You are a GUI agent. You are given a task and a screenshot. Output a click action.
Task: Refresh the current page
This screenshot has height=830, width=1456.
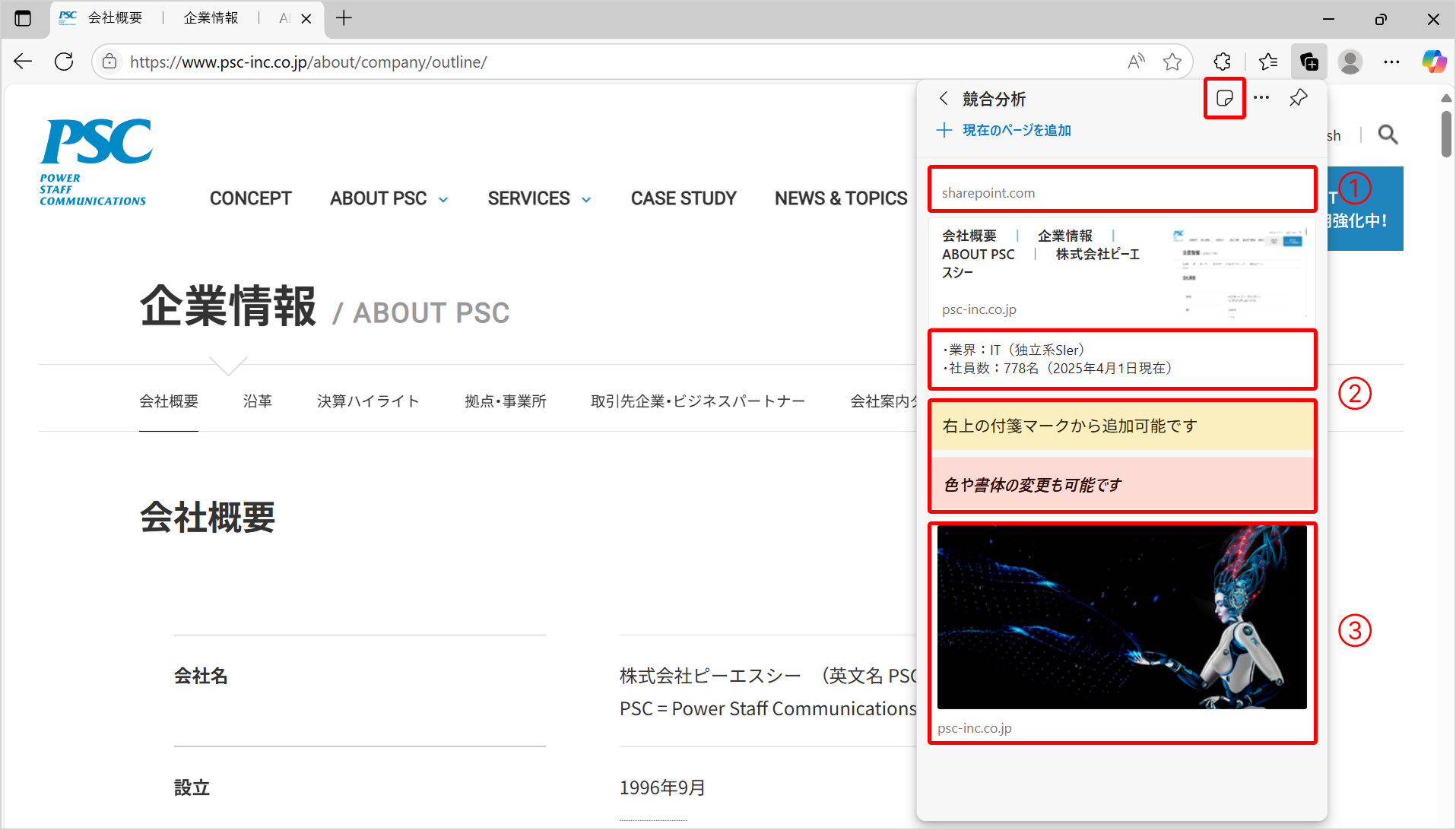coord(64,62)
